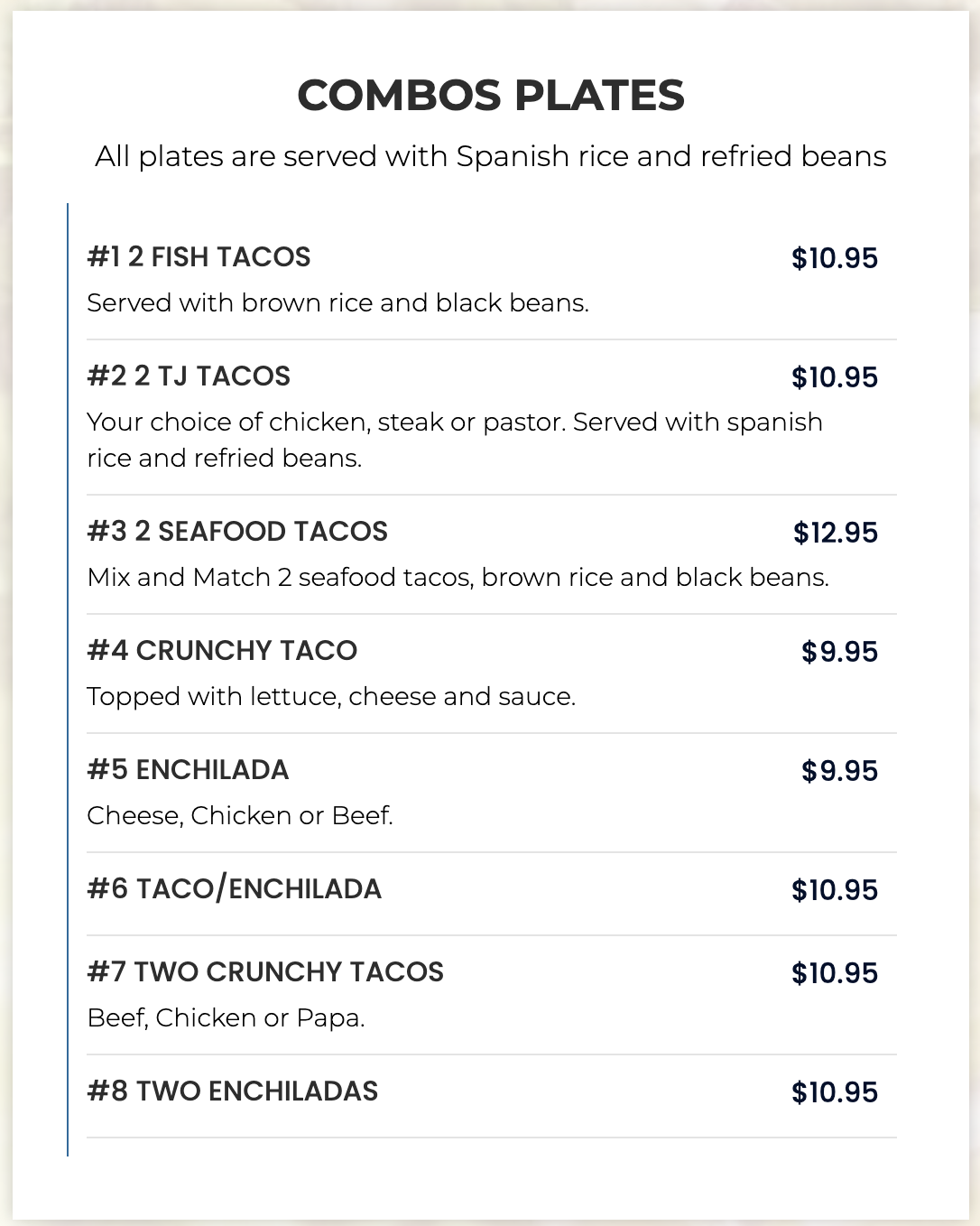Click the $10.95 price for Two Enchiladas
The height and width of the screenshot is (1226, 980).
834,1092
